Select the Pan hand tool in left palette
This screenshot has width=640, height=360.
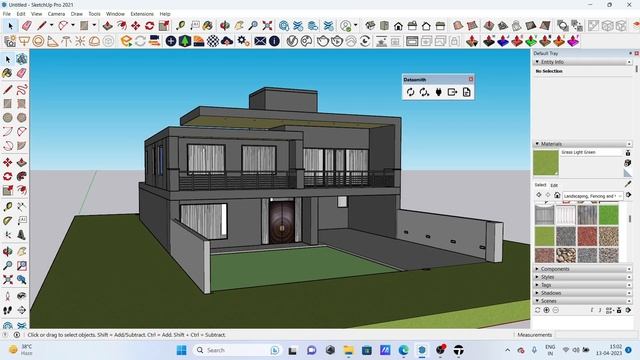click(22, 251)
